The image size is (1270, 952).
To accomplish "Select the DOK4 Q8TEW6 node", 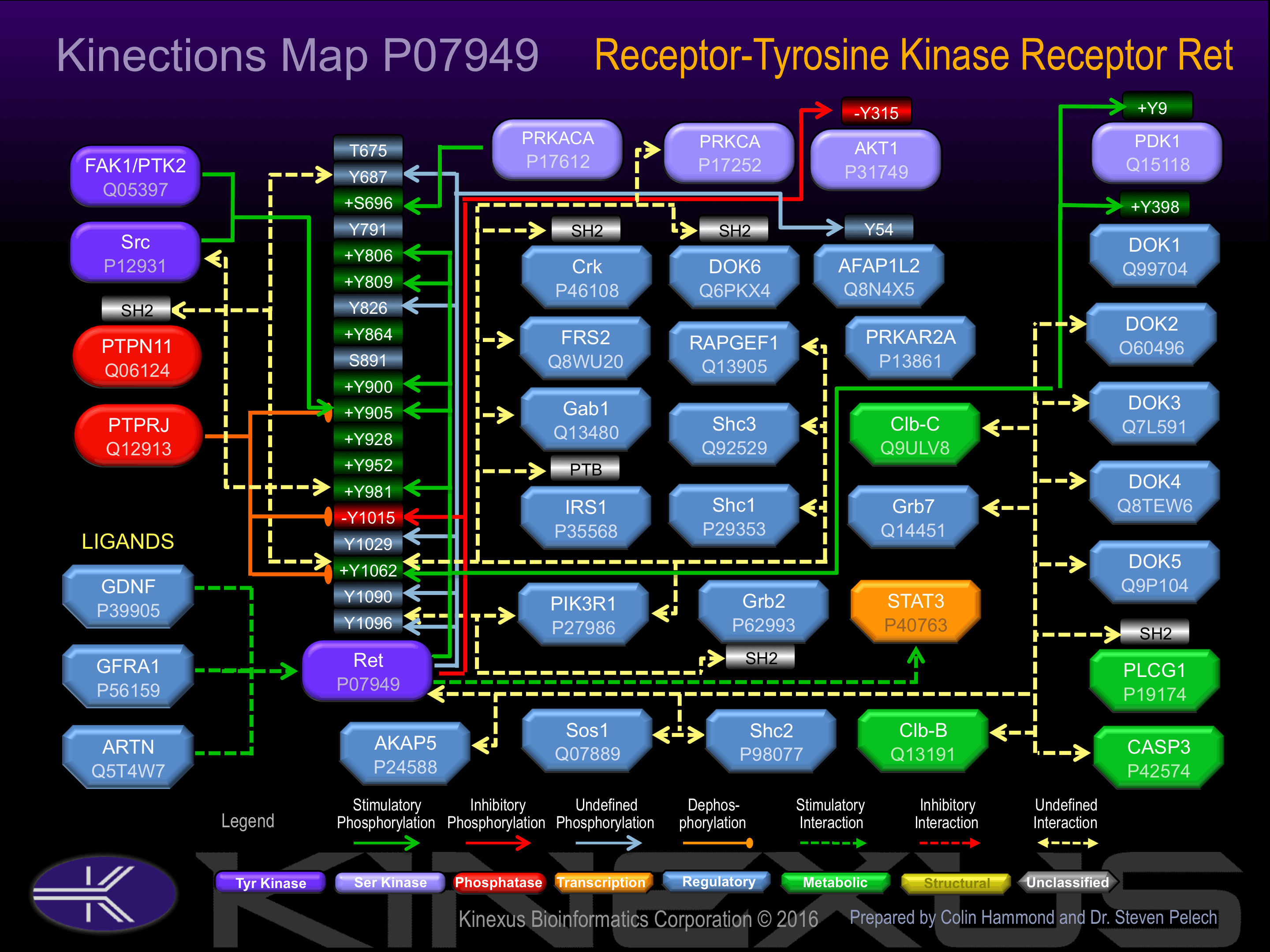I will click(x=1154, y=493).
